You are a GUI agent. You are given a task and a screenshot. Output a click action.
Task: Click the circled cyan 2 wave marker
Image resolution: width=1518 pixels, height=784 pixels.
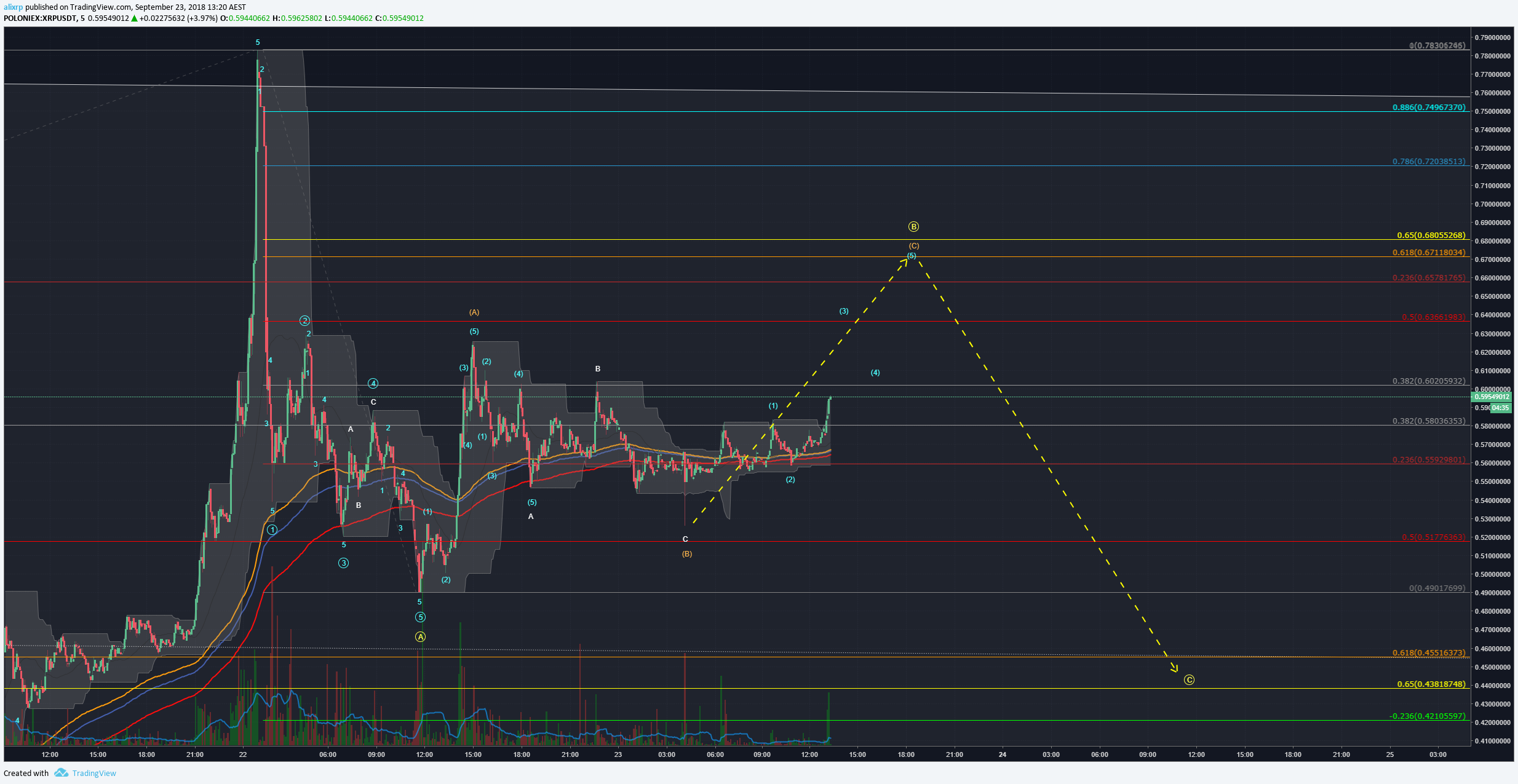[304, 320]
